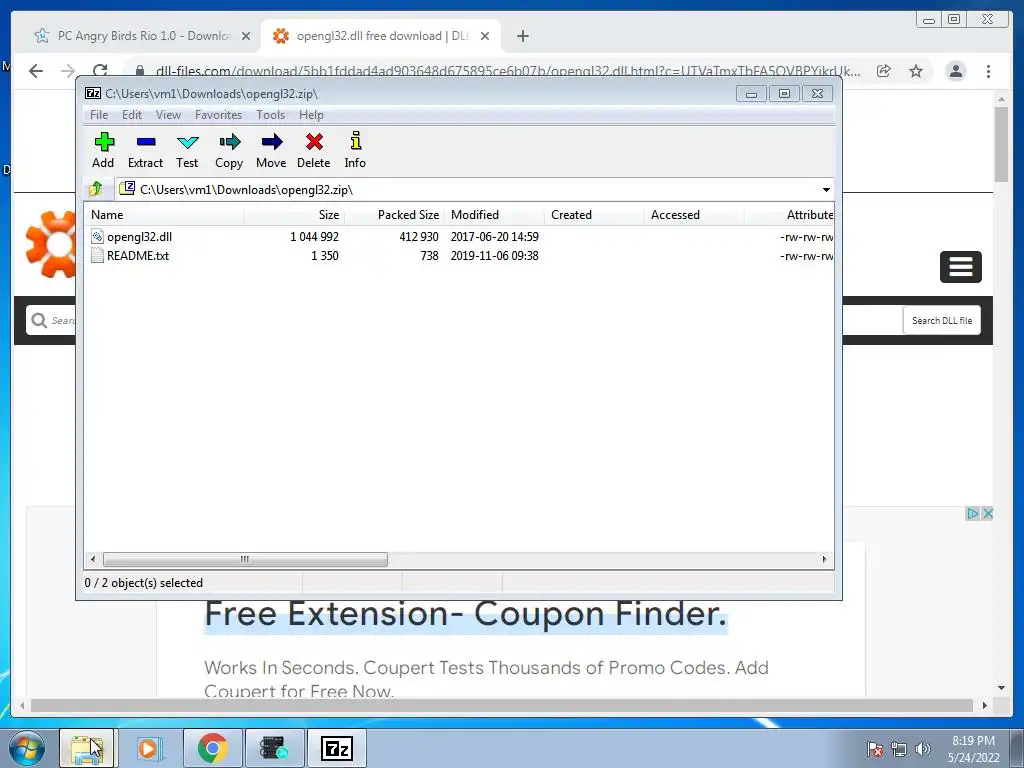The width and height of the screenshot is (1024, 768).
Task: Close the Angry Birds Rio tab
Action: (x=246, y=36)
